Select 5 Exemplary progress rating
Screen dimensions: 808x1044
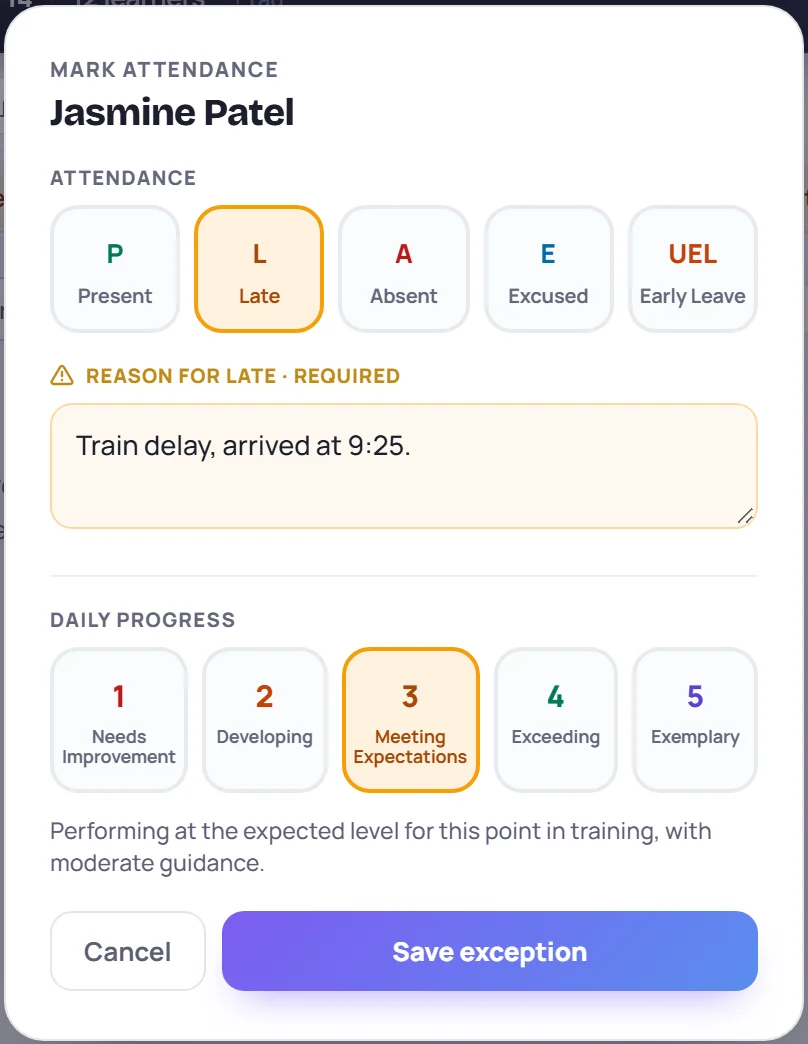(x=695, y=720)
